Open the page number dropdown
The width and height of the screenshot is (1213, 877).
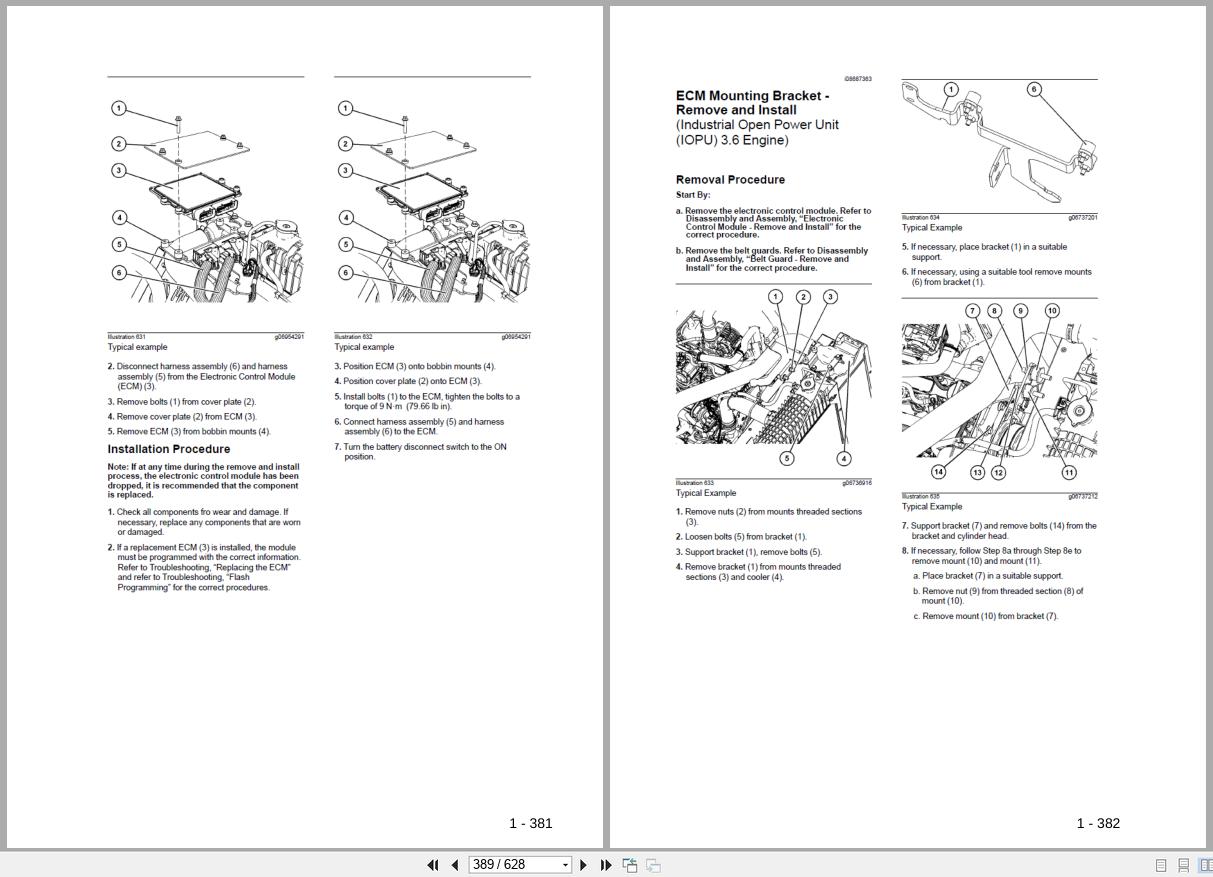point(565,864)
